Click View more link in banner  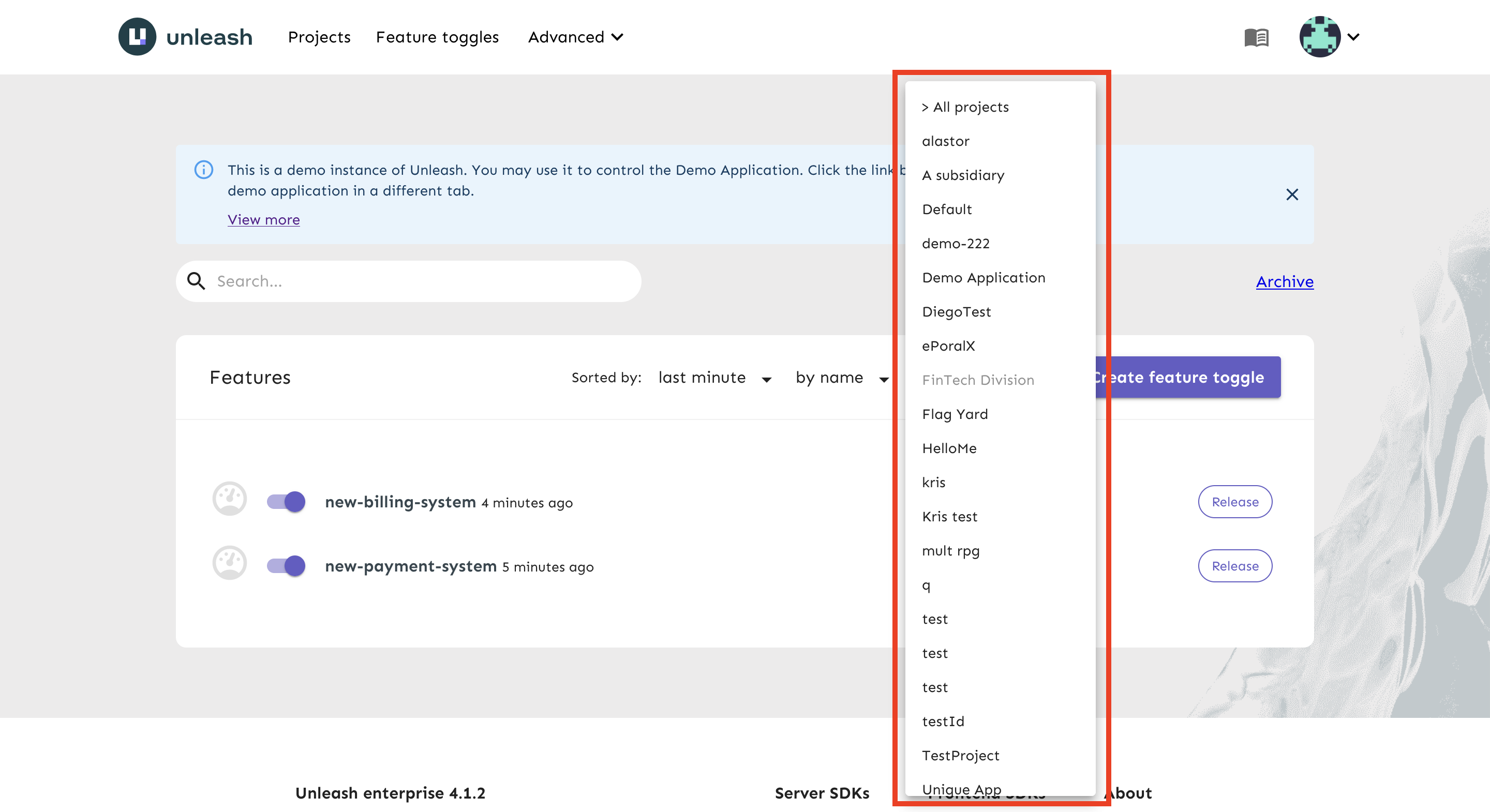click(264, 220)
